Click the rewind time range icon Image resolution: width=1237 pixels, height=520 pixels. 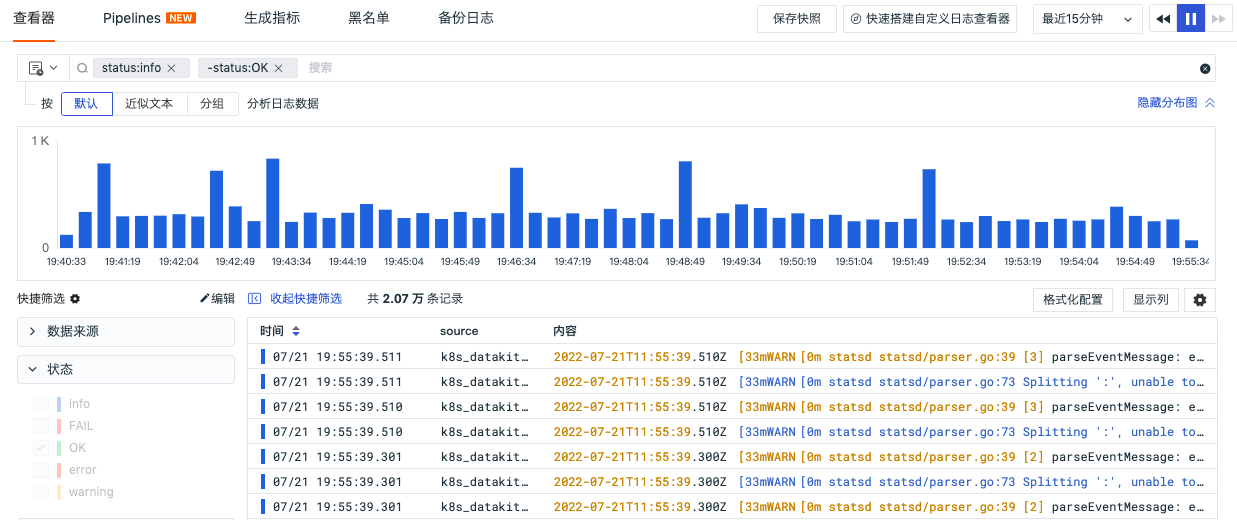click(x=1163, y=19)
